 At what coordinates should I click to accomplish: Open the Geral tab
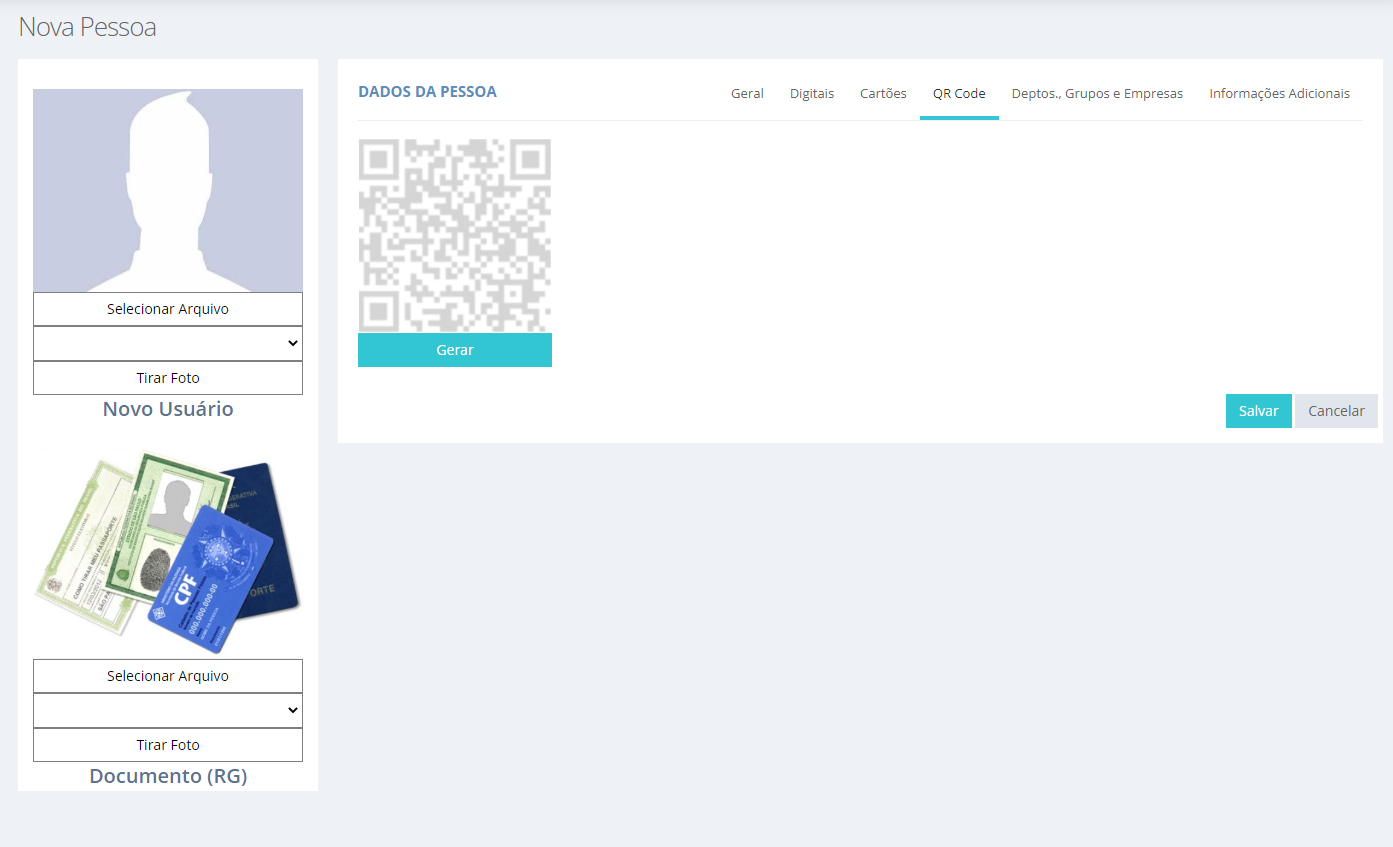[747, 93]
